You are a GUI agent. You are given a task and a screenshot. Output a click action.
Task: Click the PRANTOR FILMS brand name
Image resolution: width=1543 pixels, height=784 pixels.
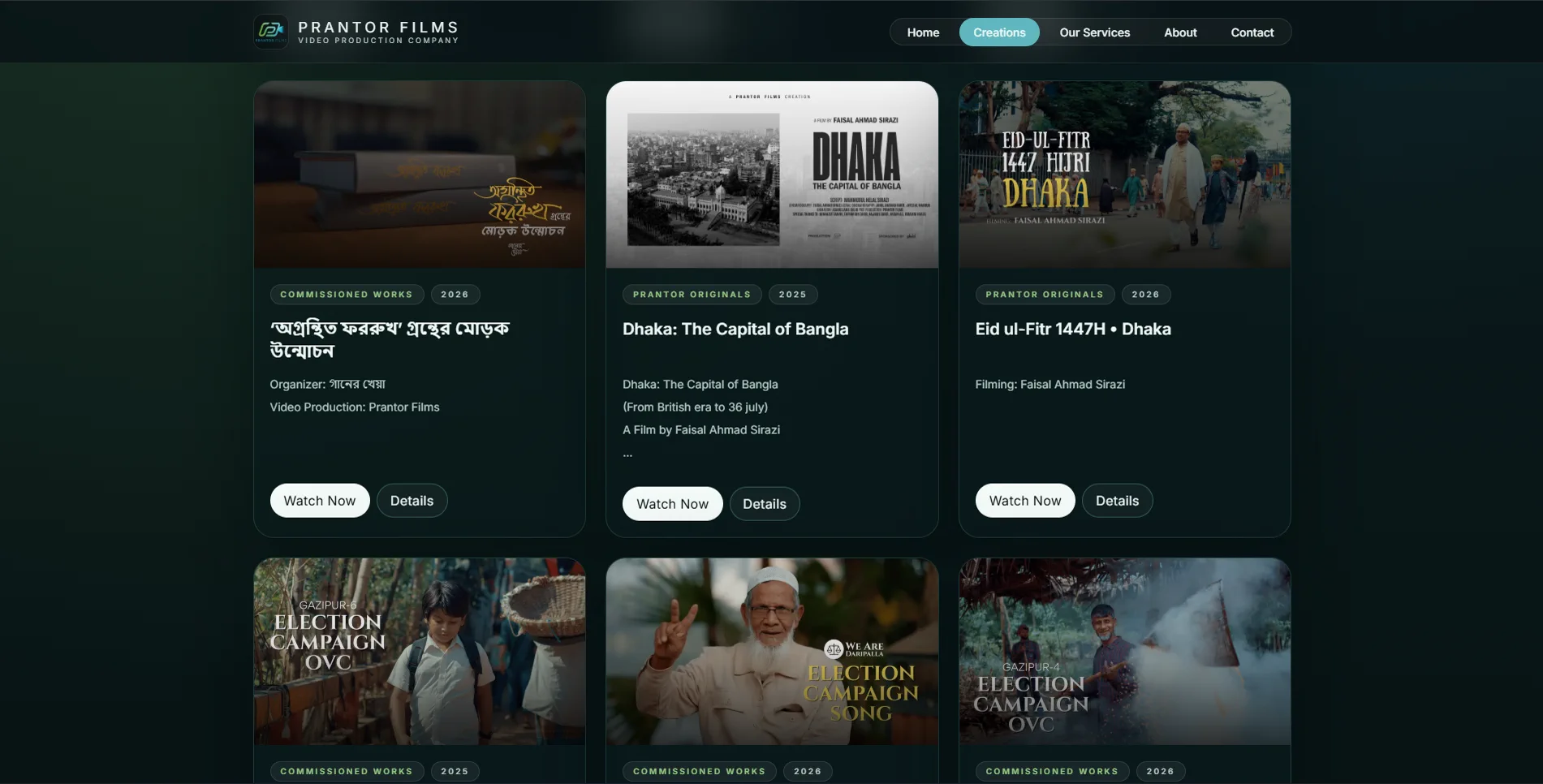[378, 27]
